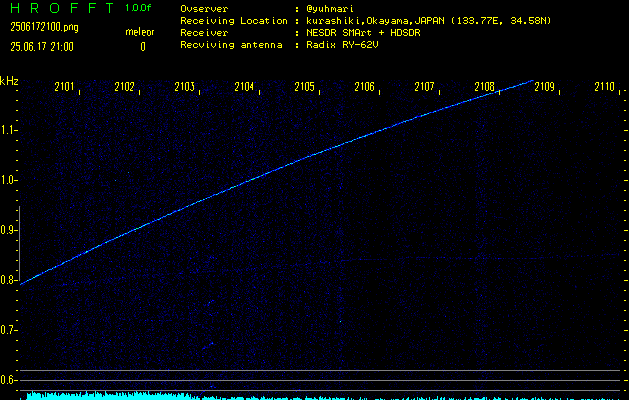Click the receiver value NESDR SMArt + HDSDR
This screenshot has height=400, width=629.
coord(363,33)
